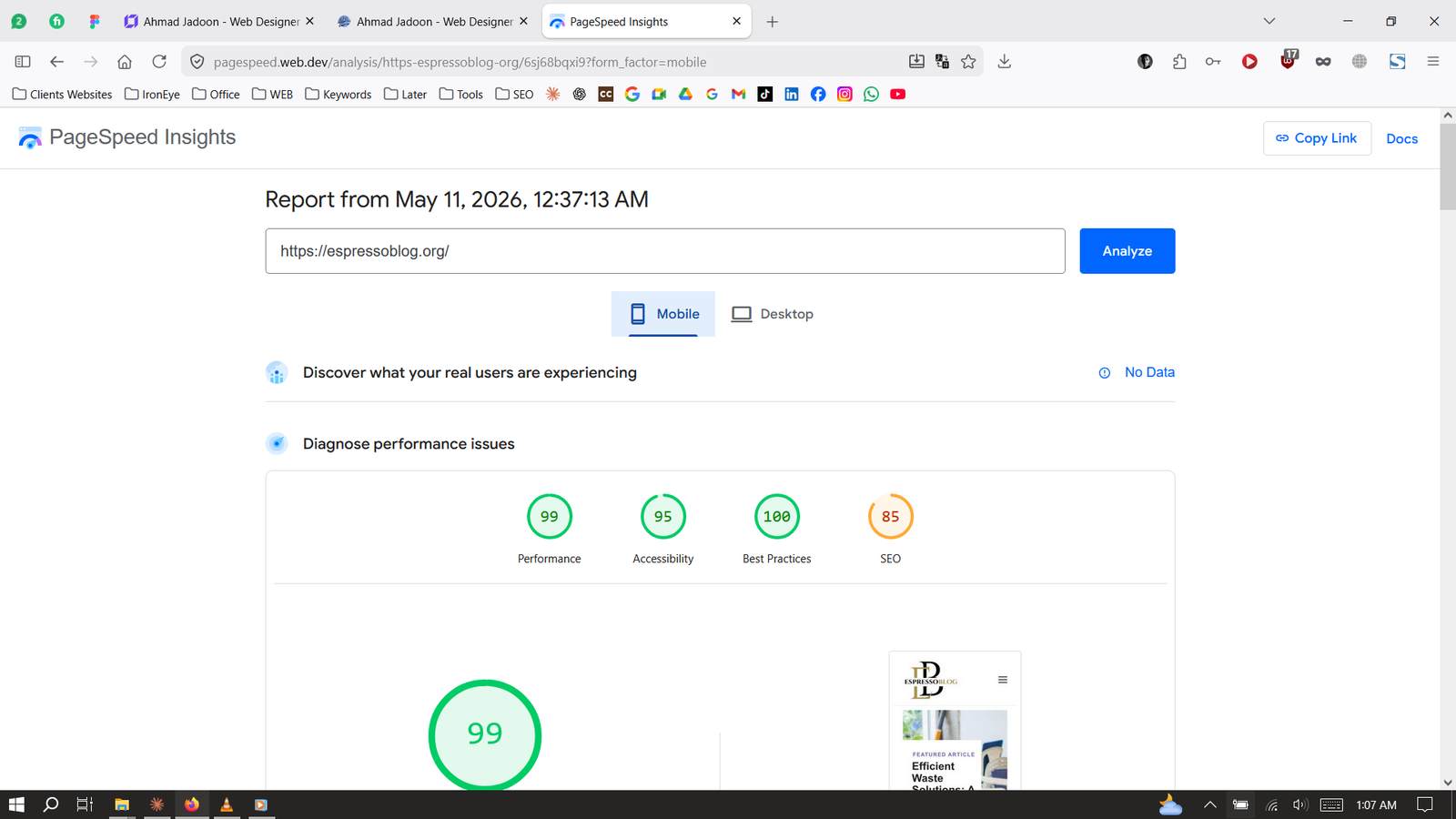Open the Docs link
Image resolution: width=1456 pixels, height=819 pixels.
coord(1401,138)
